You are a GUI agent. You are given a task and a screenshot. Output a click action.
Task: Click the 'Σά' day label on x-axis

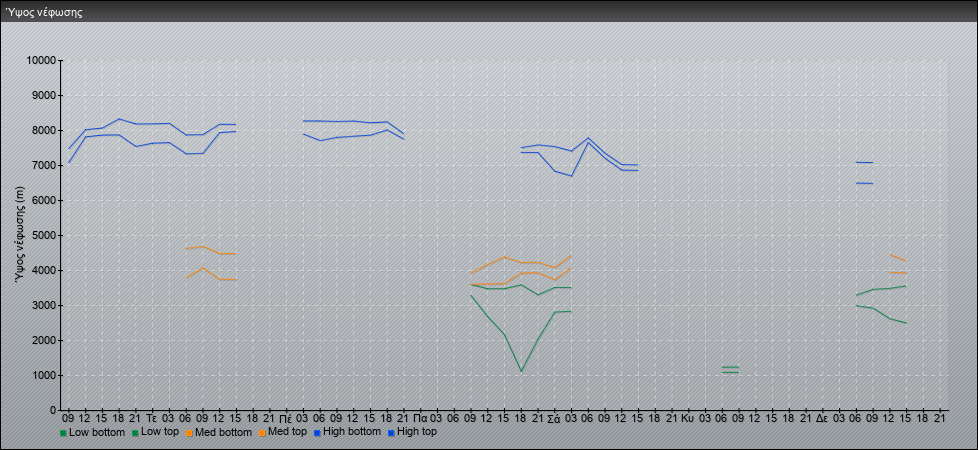coord(554,418)
